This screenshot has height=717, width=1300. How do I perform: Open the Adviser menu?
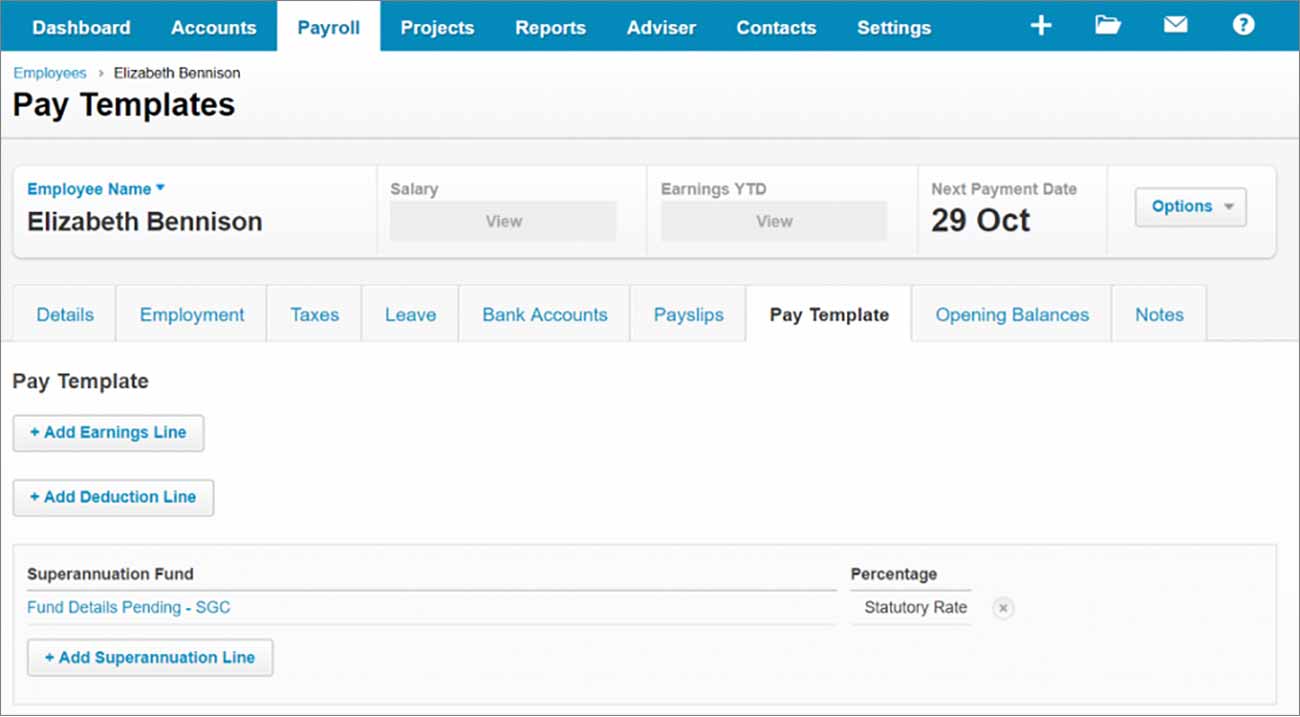pos(661,27)
